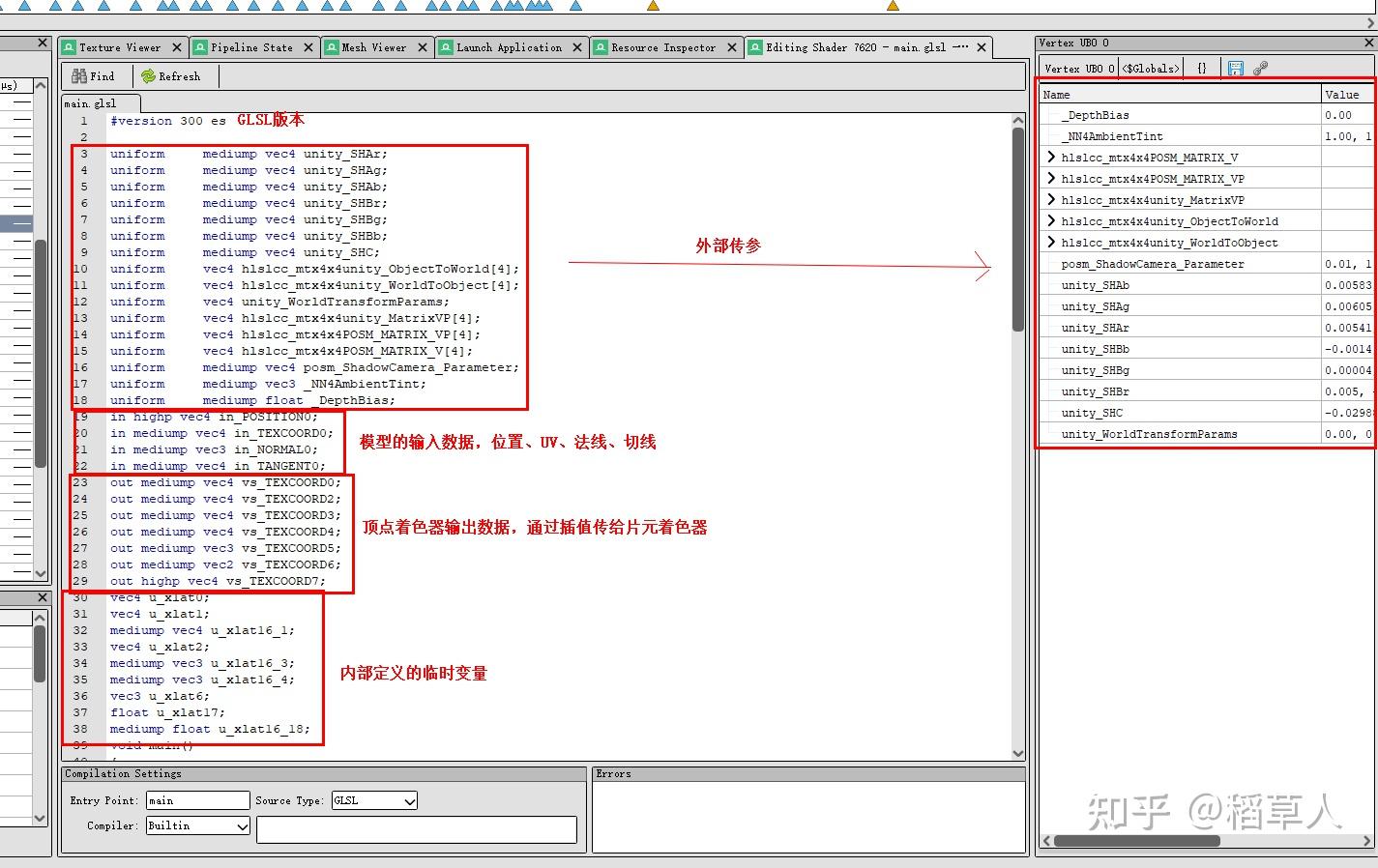The height and width of the screenshot is (868, 1378).
Task: Click the Vertex UBO scroll-left arrow
Action: coord(1045,841)
